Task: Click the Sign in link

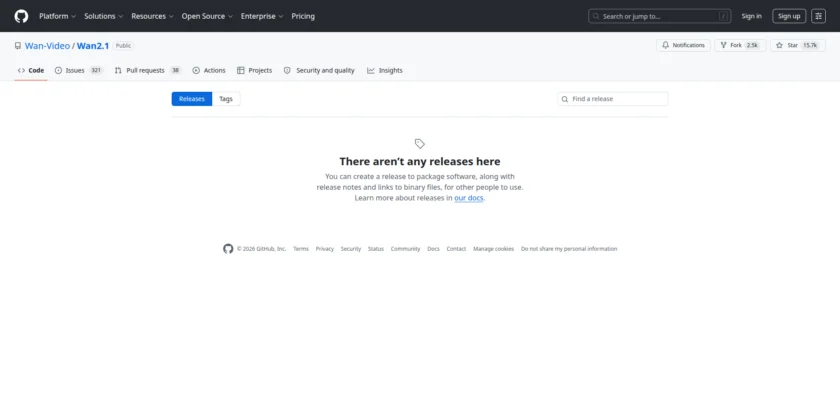Action: pos(751,16)
